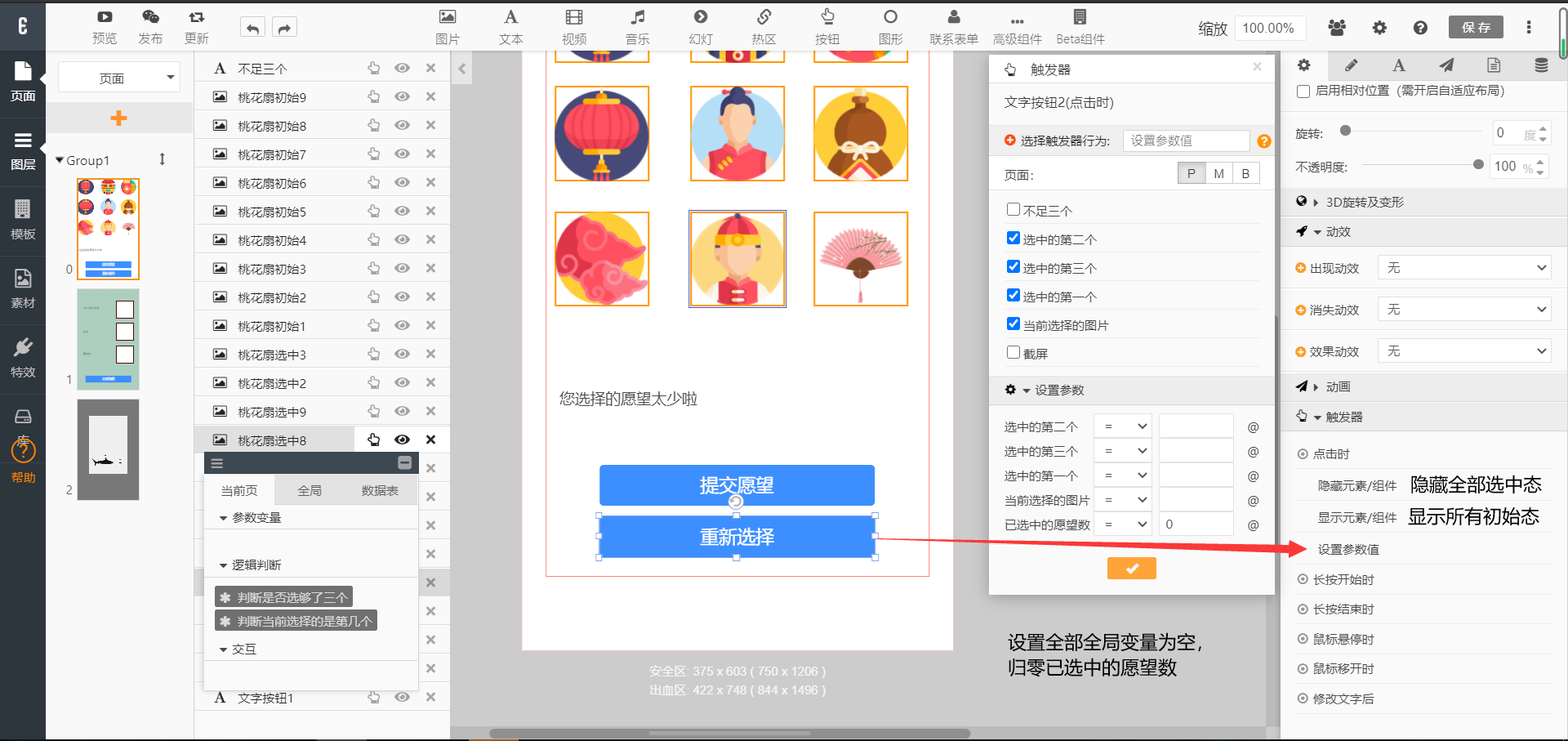Insert a video with the 视频 tool
Image resolution: width=1568 pixels, height=741 pixels.
click(574, 18)
